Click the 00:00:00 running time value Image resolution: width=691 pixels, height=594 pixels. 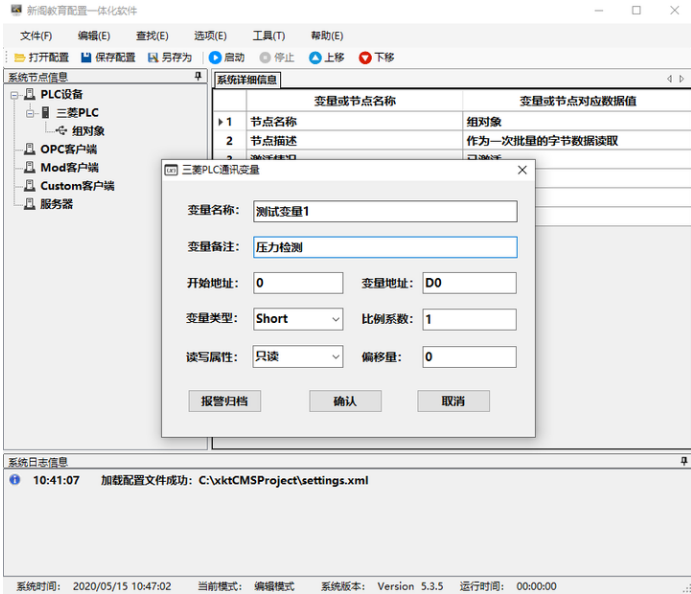pos(536,586)
